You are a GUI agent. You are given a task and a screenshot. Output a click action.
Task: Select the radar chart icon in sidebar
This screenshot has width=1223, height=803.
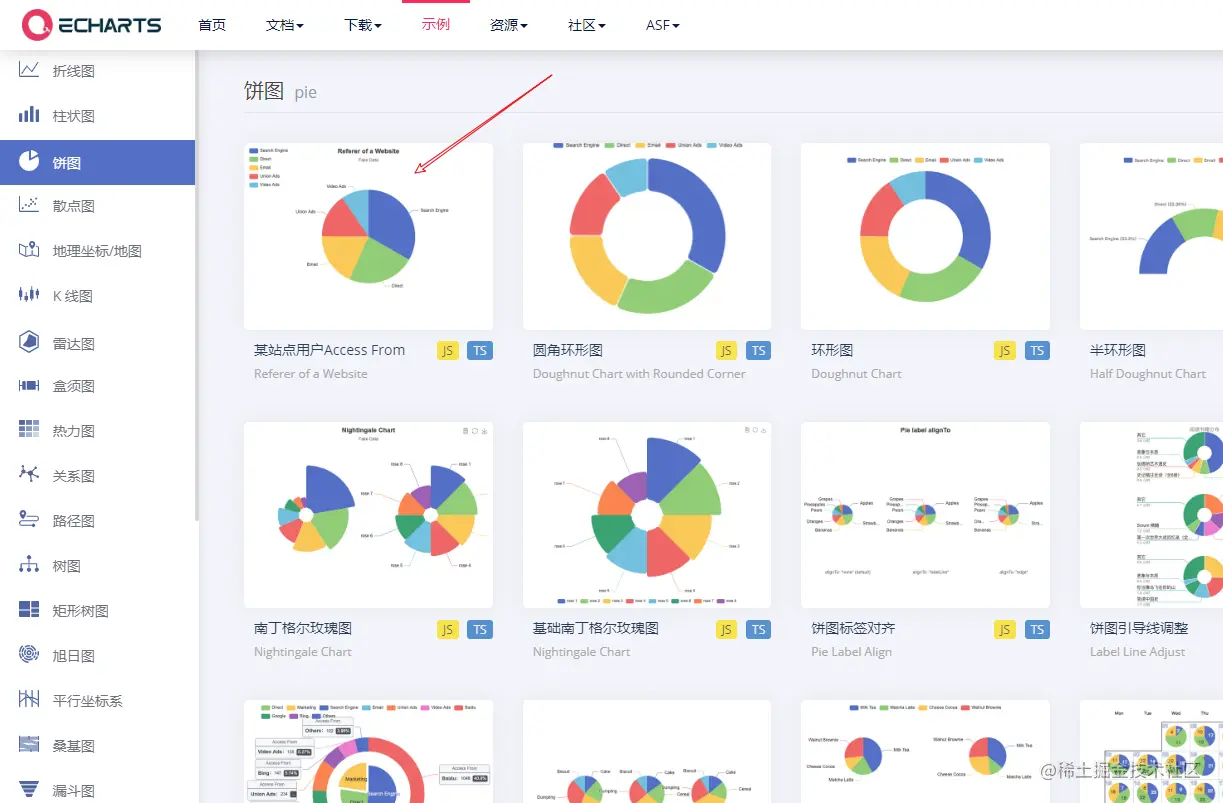[29, 342]
